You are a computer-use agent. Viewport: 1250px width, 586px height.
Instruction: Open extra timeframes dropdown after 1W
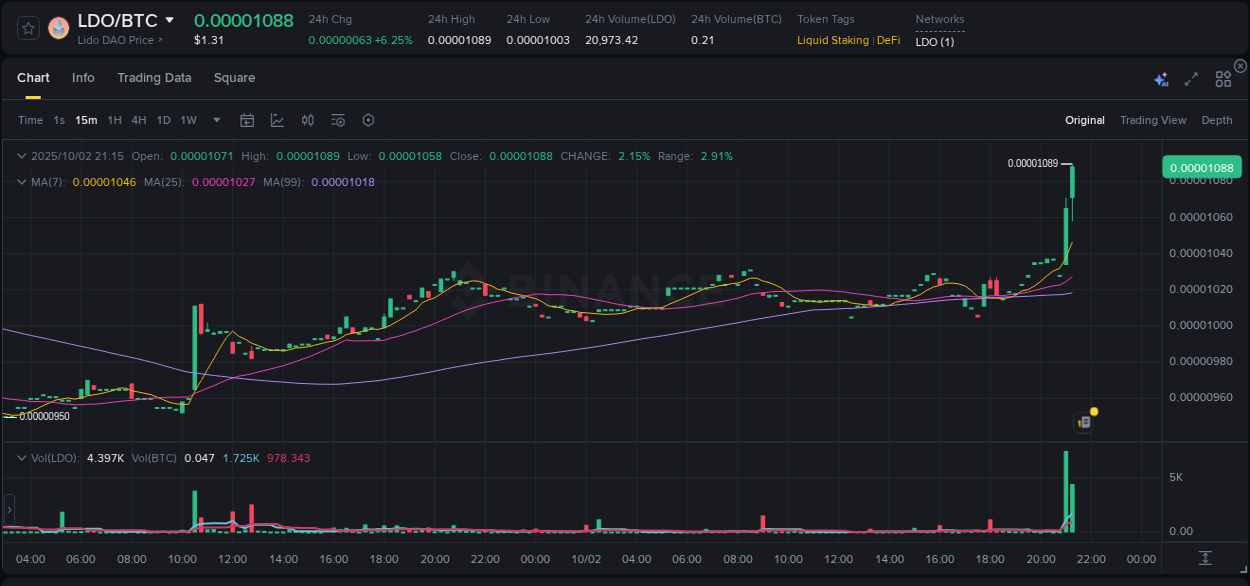(x=216, y=120)
